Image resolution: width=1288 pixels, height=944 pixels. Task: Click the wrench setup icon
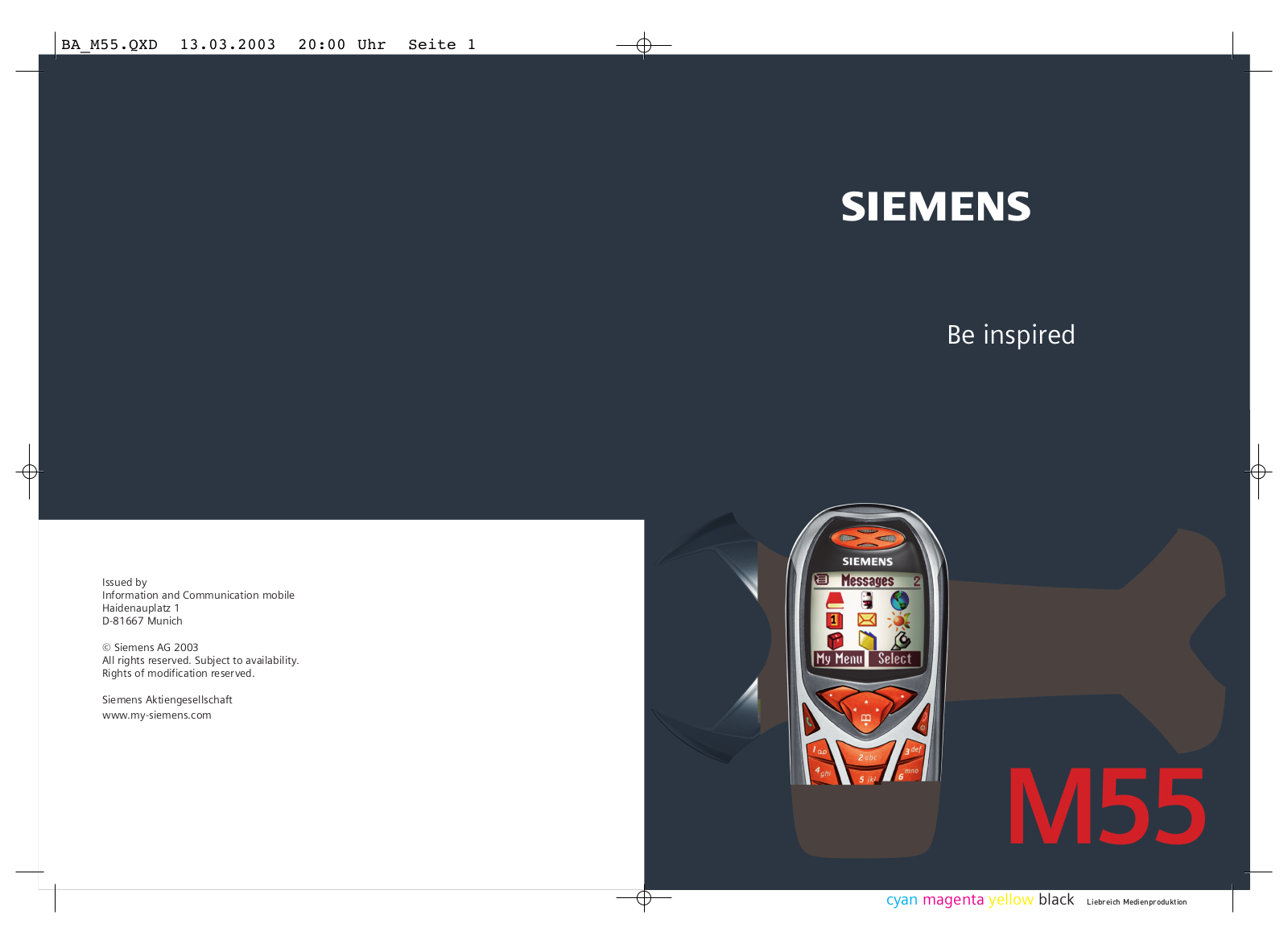(901, 641)
